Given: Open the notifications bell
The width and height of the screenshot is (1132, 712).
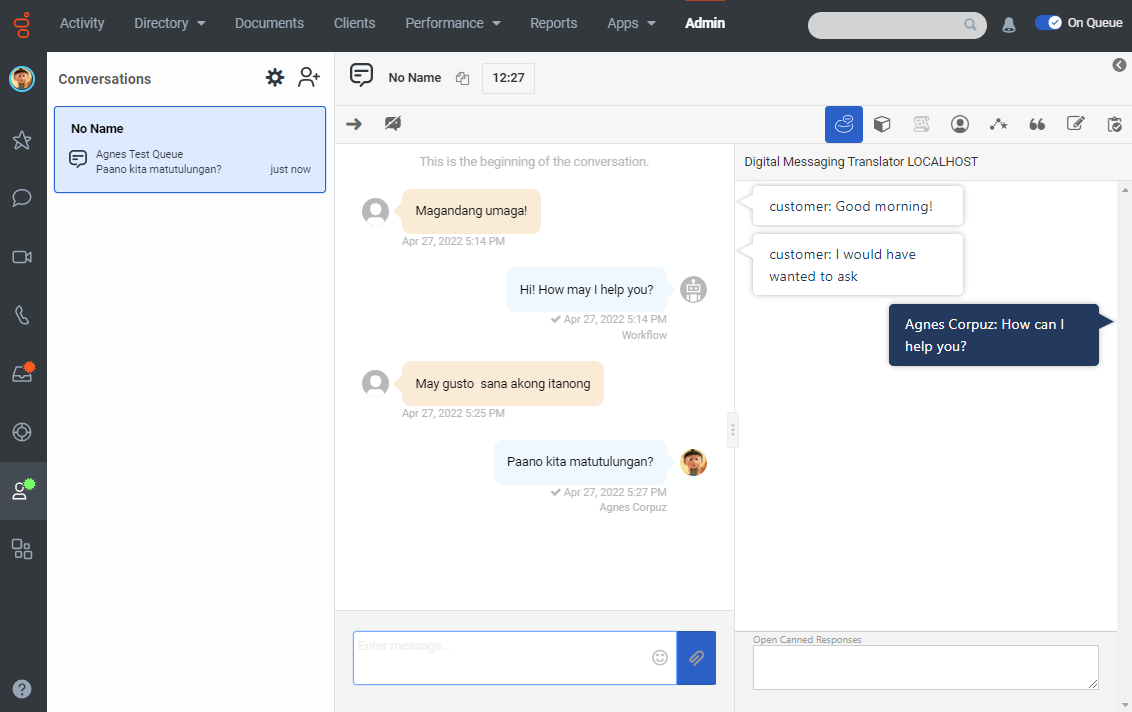Looking at the screenshot, I should tap(1009, 24).
